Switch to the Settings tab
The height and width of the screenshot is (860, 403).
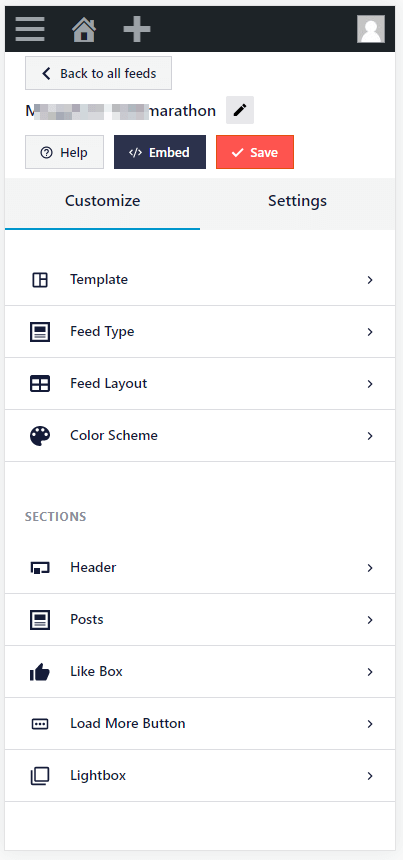pyautogui.click(x=297, y=201)
